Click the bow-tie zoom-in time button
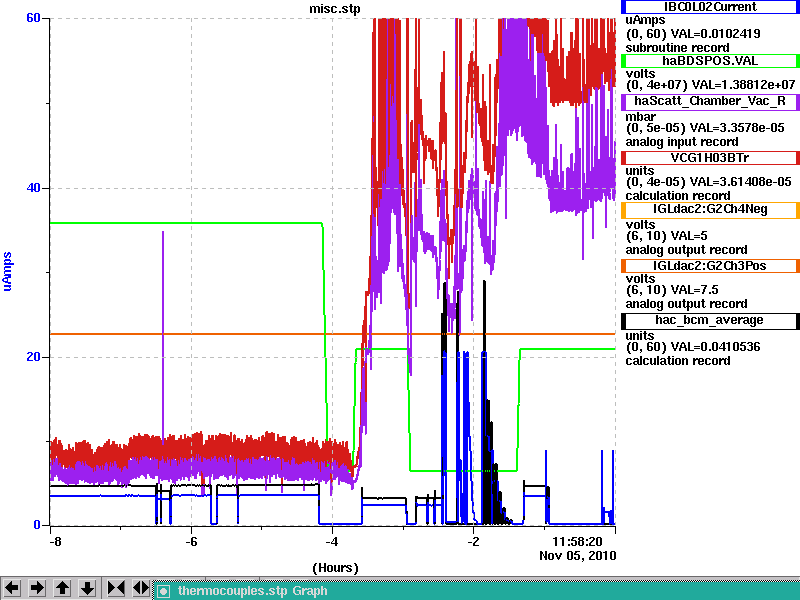 pyautogui.click(x=116, y=588)
